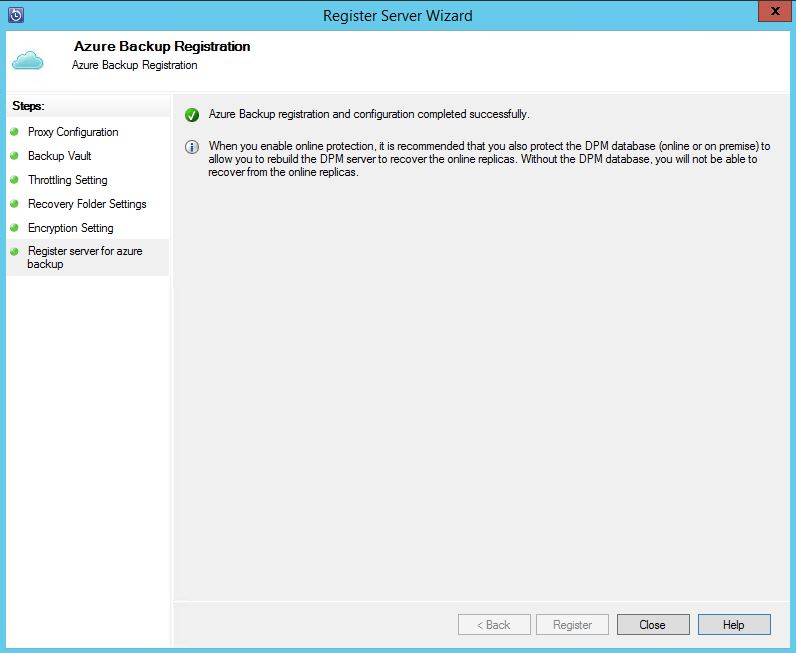The width and height of the screenshot is (796, 653).
Task: Click green dot next to Encryption Setting
Action: (14, 227)
